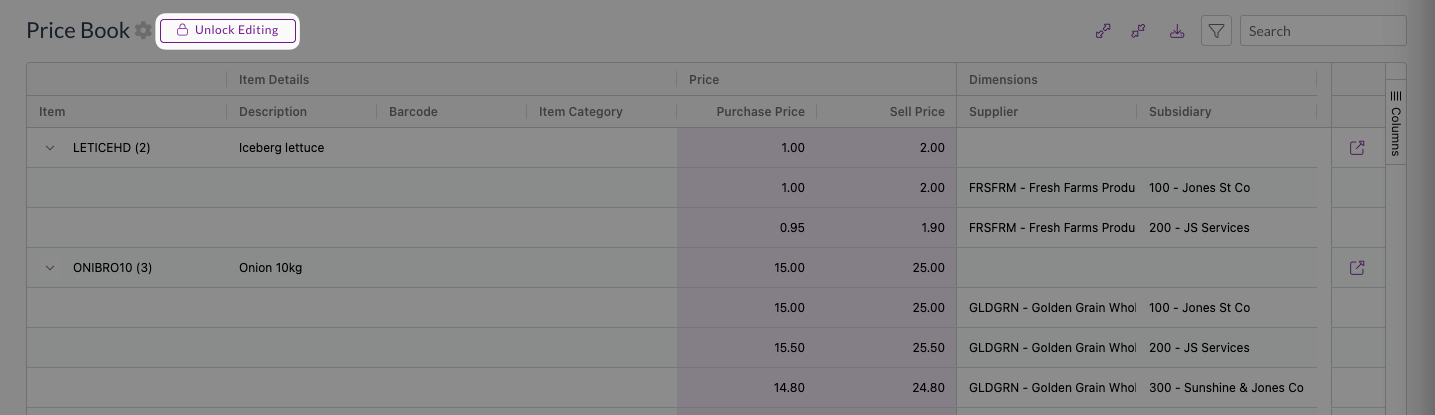Click the Item Category column header
The height and width of the screenshot is (415, 1435).
(580, 112)
